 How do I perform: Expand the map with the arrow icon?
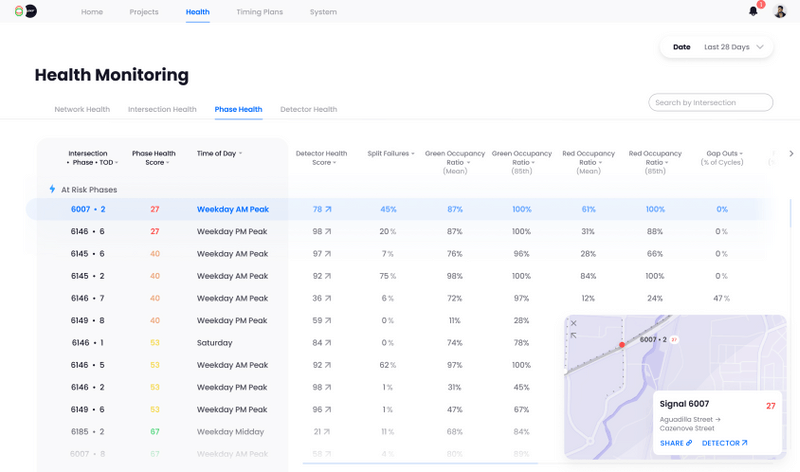pyautogui.click(x=573, y=335)
